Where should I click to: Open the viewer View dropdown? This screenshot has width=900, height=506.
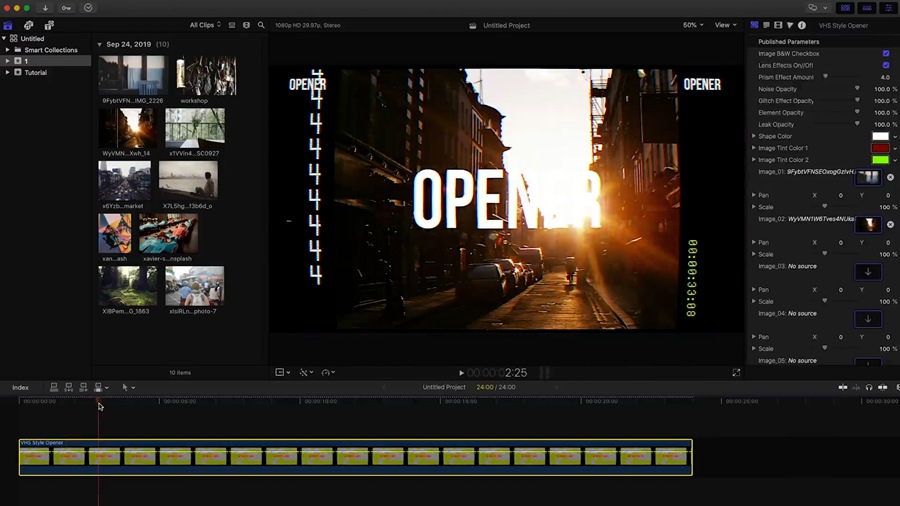tap(726, 25)
